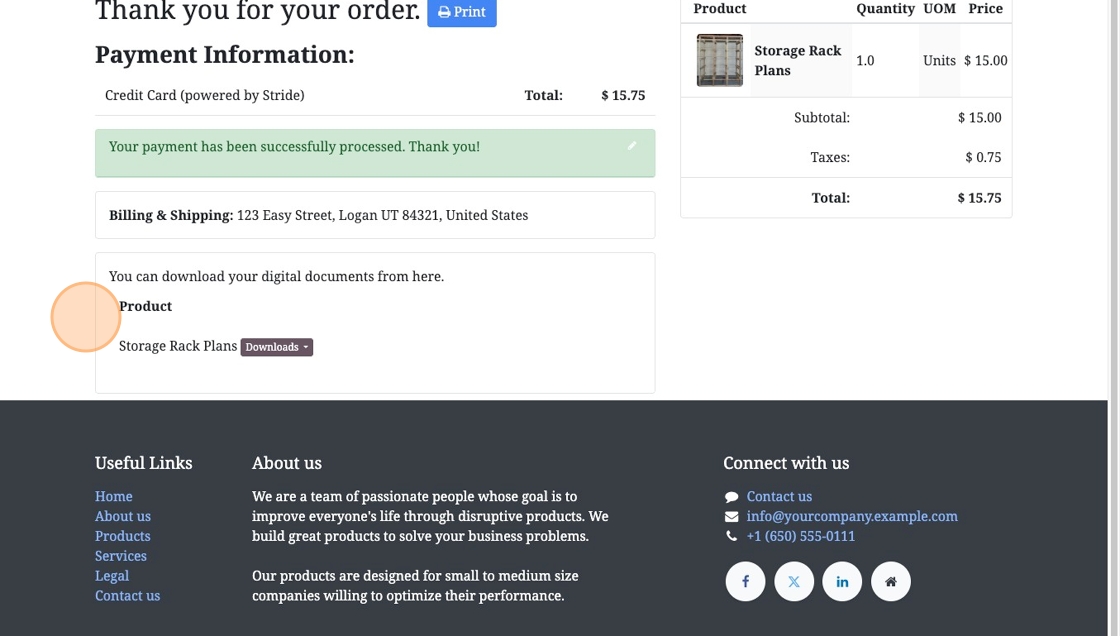This screenshot has width=1120, height=636.
Task: Call the +1 (650) 555-0111 phone link
Action: pyautogui.click(x=801, y=536)
